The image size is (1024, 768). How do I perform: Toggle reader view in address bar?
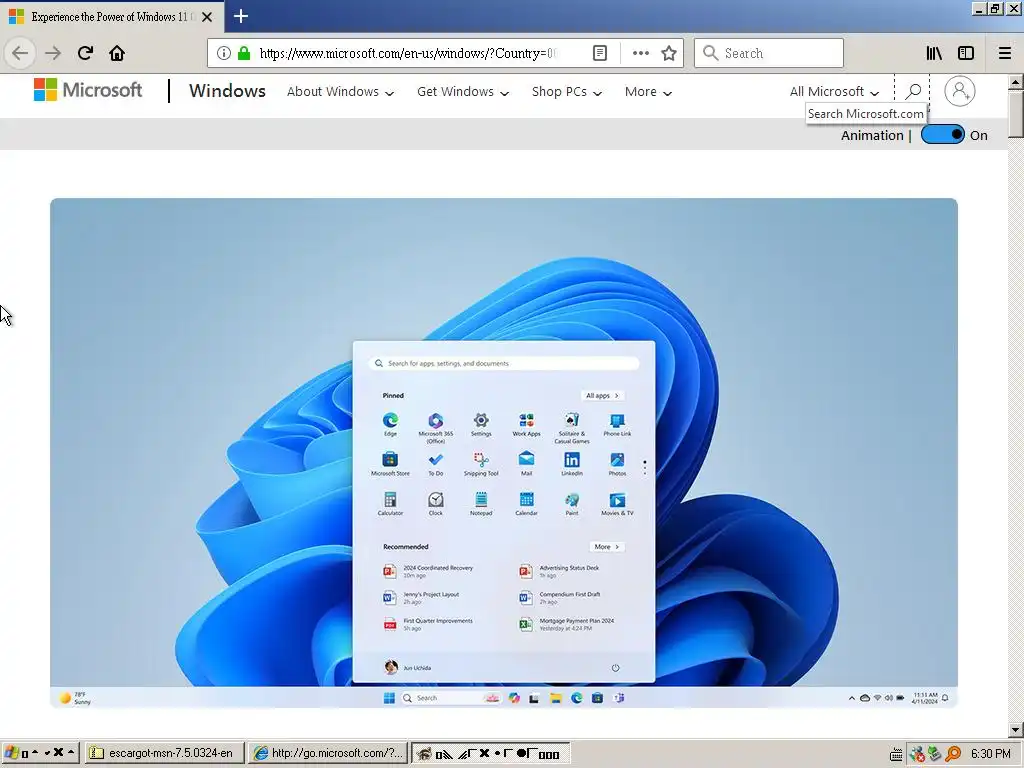[600, 53]
